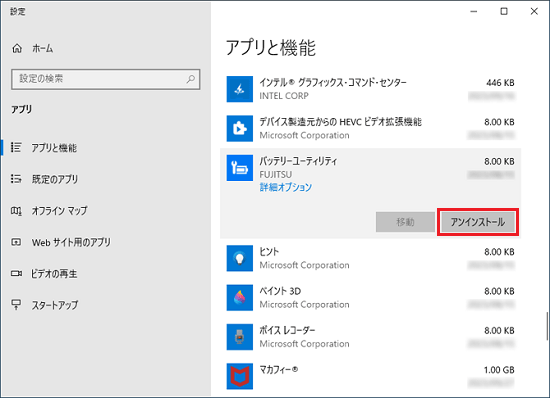Viewport: 550px width, 398px height.
Task: Click the ヒント lightbulb app icon
Action: point(240,258)
